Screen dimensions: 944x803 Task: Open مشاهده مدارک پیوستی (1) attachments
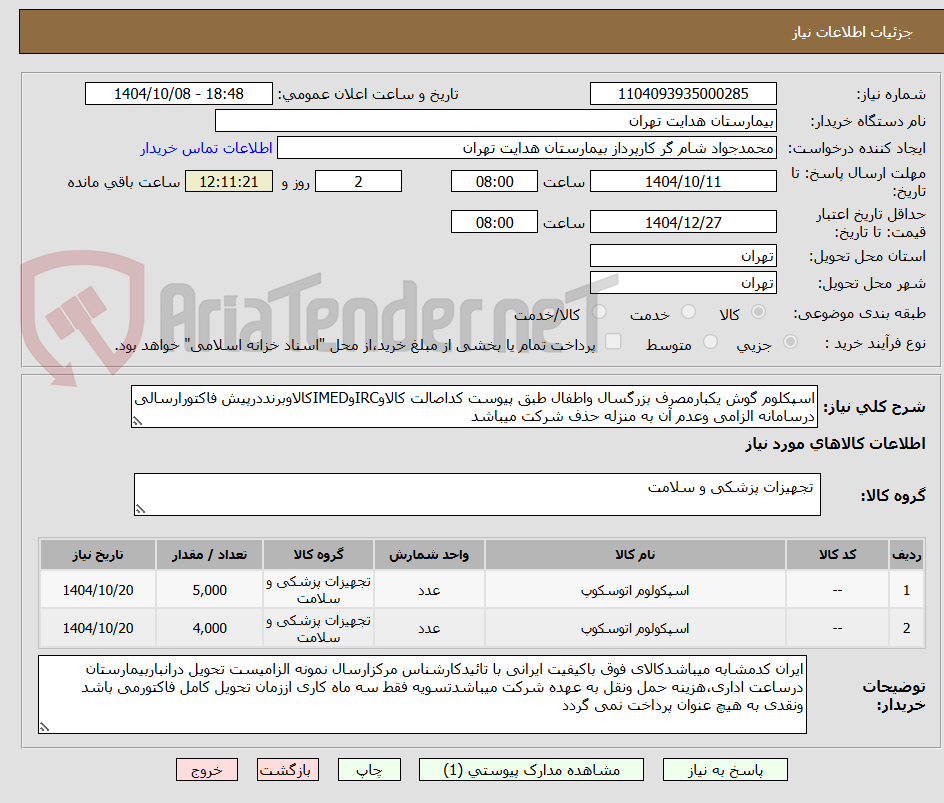[x=531, y=770]
